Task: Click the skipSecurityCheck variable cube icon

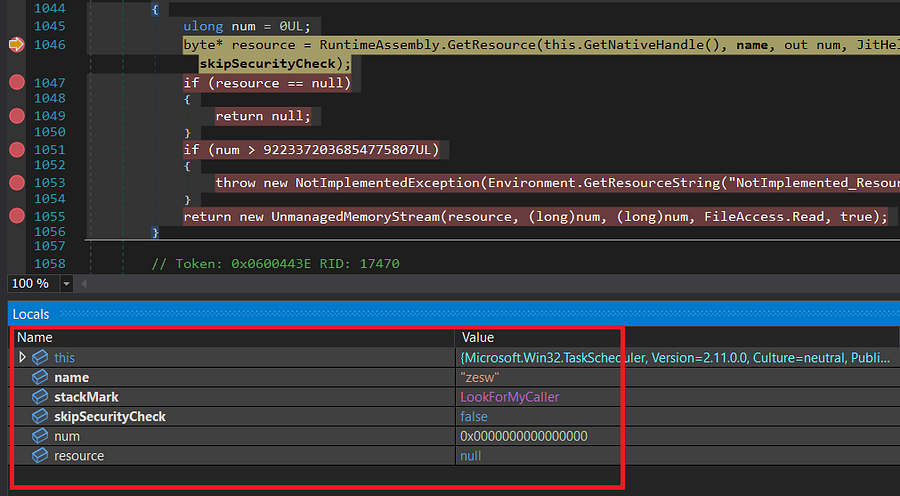Action: click(x=40, y=416)
